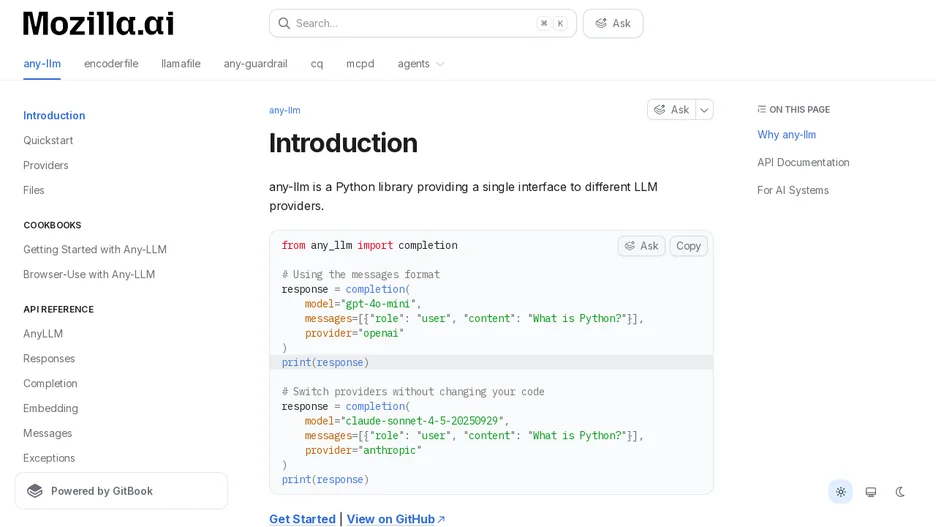Open Completion API reference
This screenshot has height=527, width=936.
50,384
